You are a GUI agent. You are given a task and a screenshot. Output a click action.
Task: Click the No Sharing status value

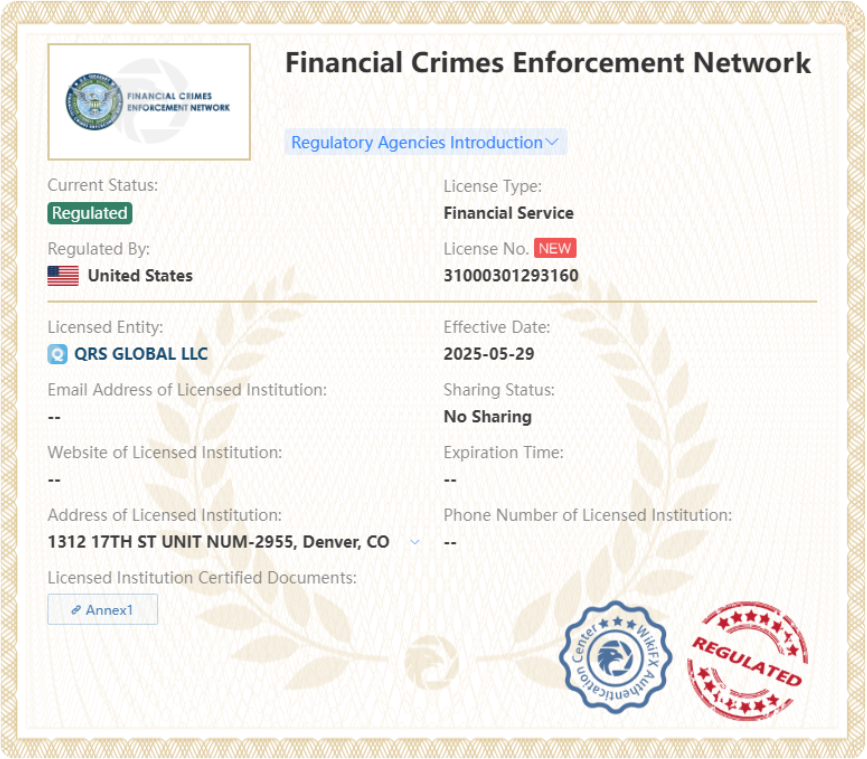click(x=487, y=417)
